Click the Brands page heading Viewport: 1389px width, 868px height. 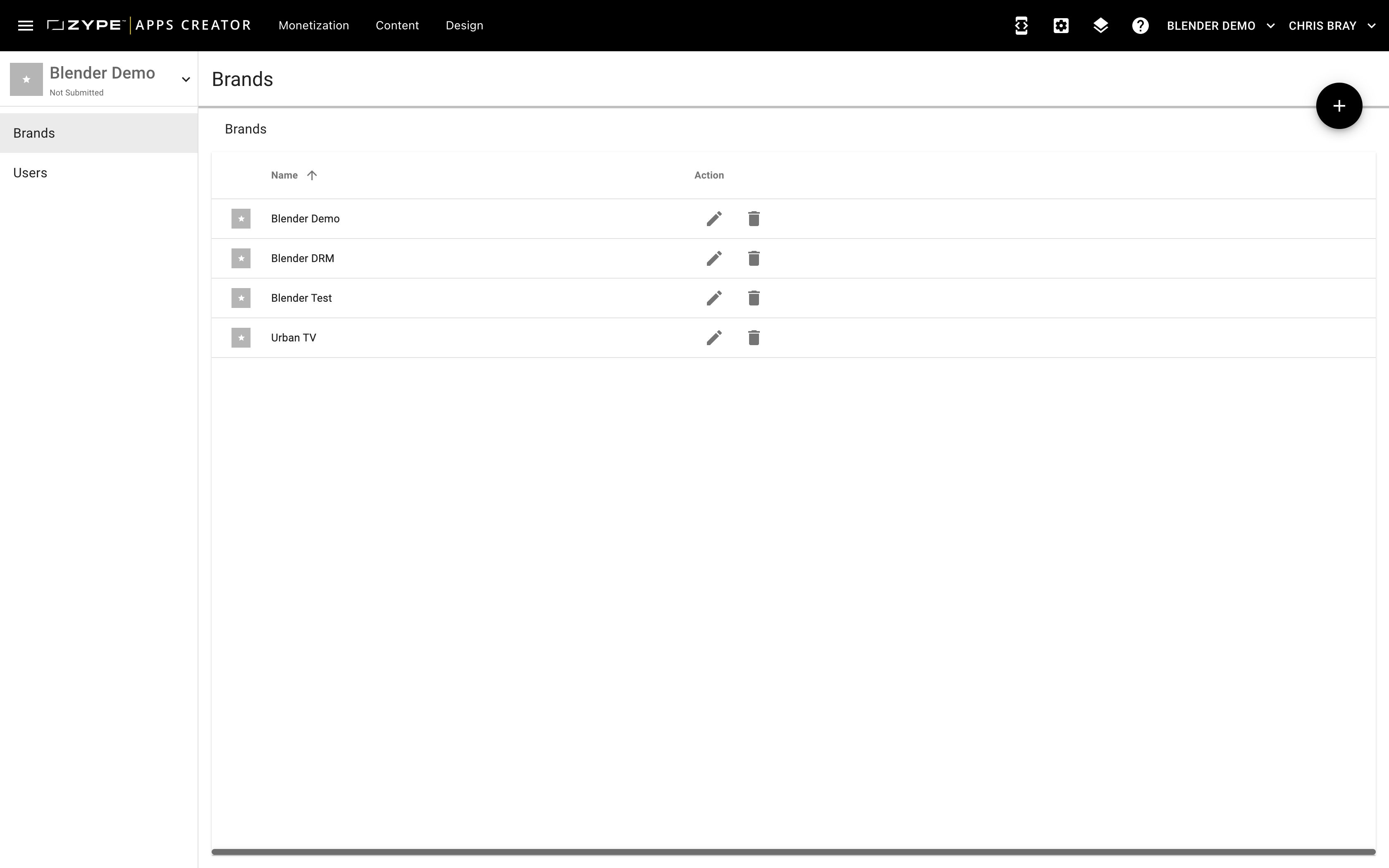click(242, 79)
